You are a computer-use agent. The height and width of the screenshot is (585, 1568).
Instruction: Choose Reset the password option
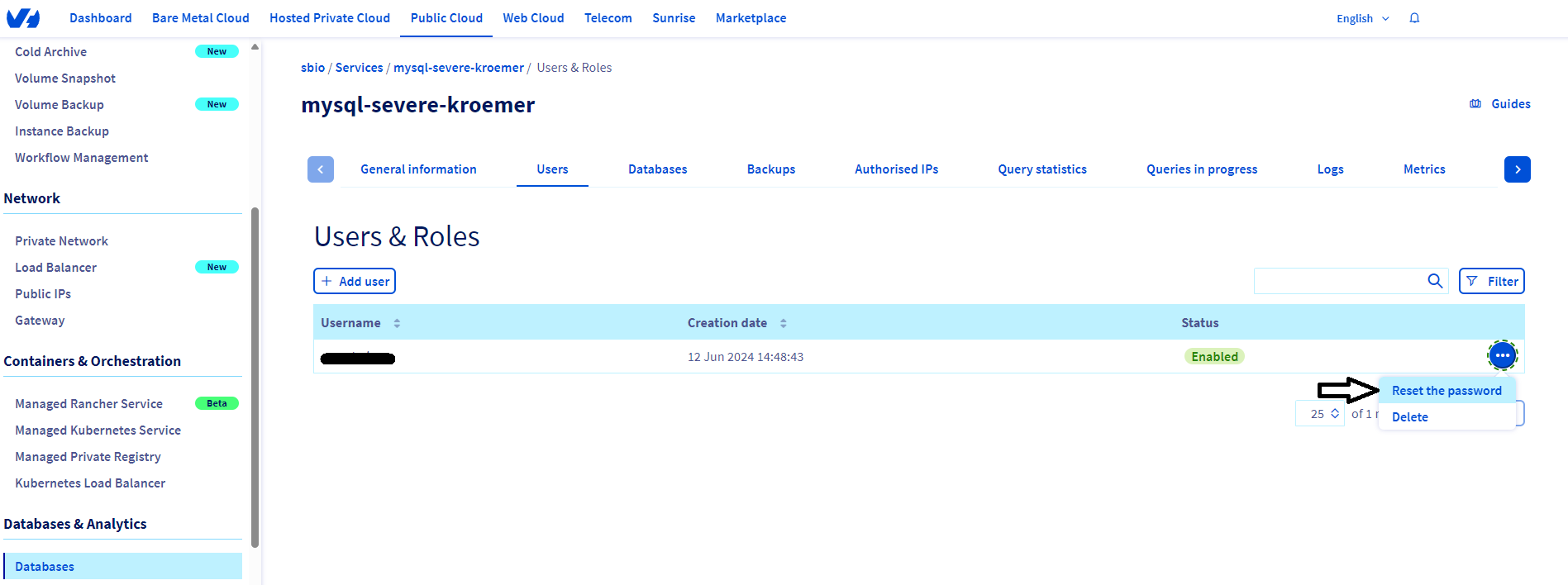(1446, 391)
